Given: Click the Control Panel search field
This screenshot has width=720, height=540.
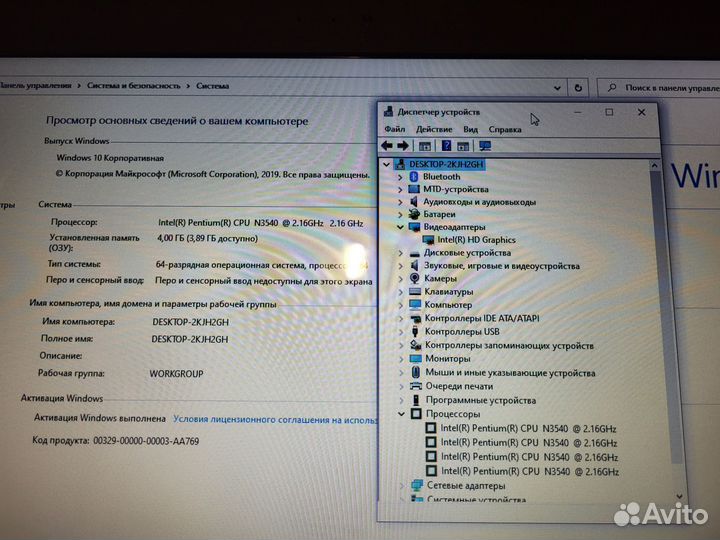Looking at the screenshot, I should 661,87.
